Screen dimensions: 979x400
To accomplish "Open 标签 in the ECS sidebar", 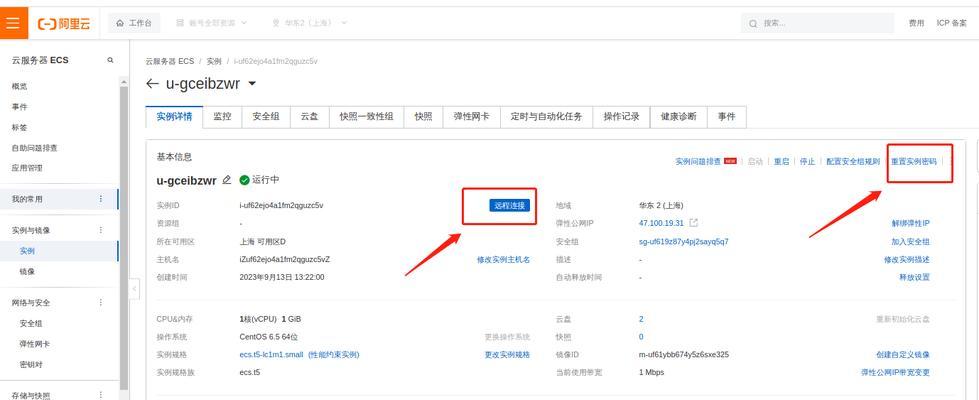I will coord(19,127).
